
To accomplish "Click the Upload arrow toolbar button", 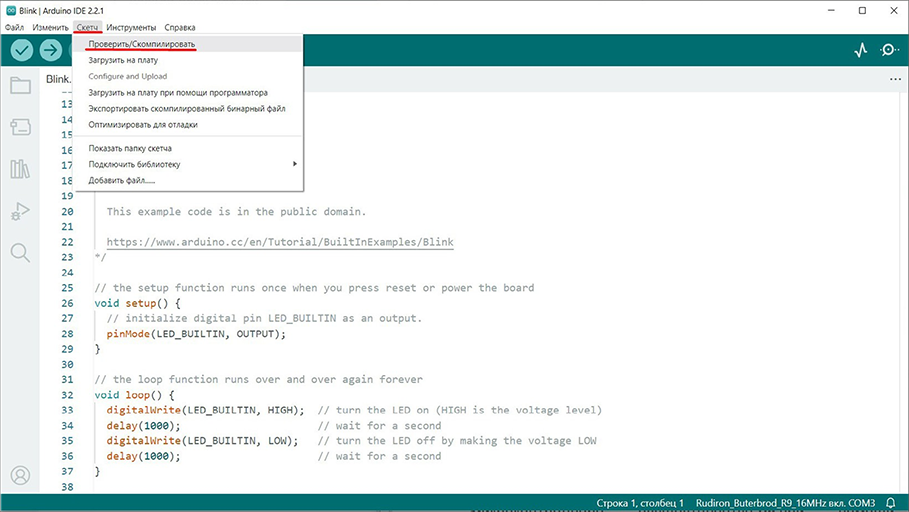I will (51, 50).
